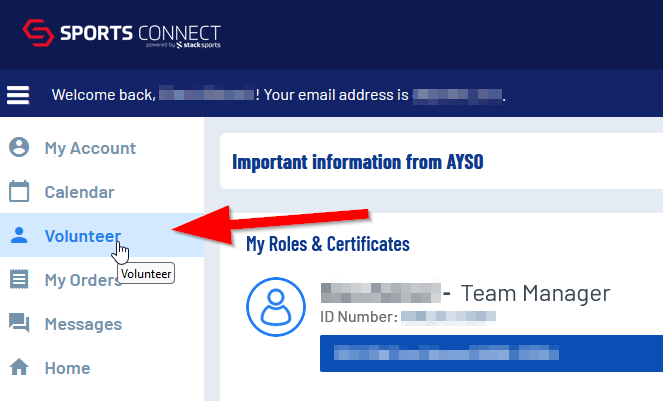Screen dimensions: 663x401
Task: Select the Volunteer menu item
Action: 82,236
